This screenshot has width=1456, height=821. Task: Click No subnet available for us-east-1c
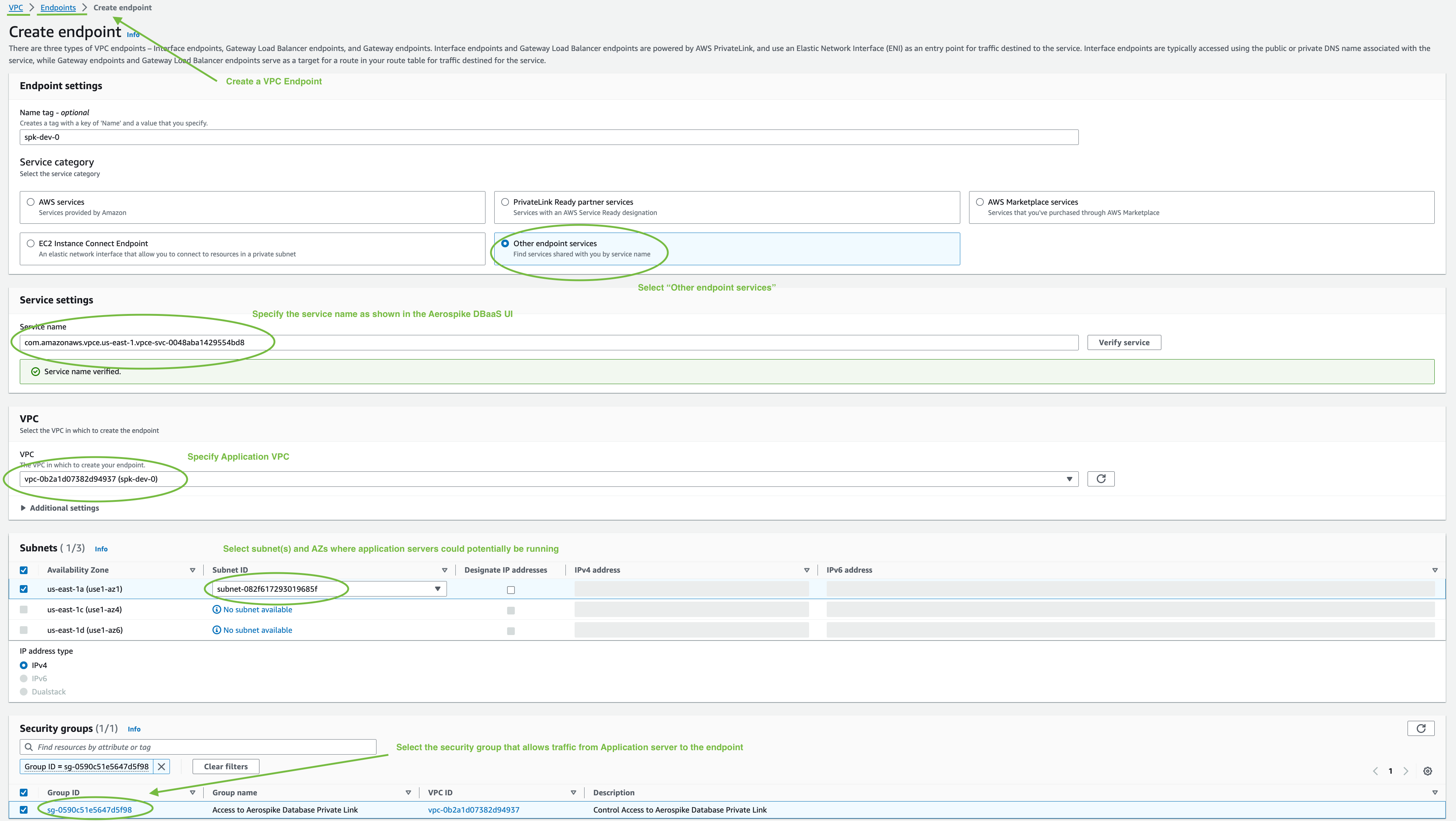point(258,609)
